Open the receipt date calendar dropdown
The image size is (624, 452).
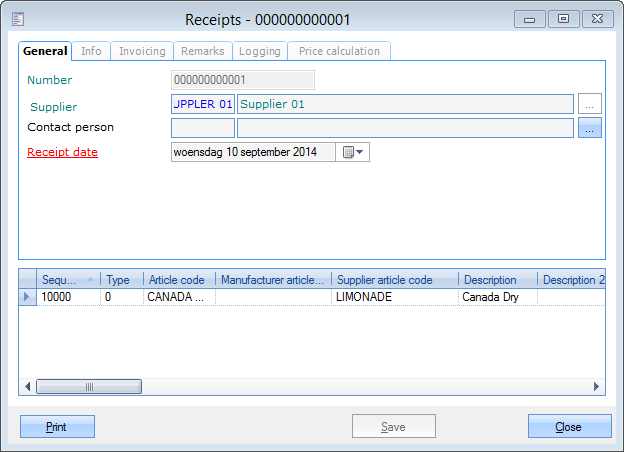pos(355,152)
